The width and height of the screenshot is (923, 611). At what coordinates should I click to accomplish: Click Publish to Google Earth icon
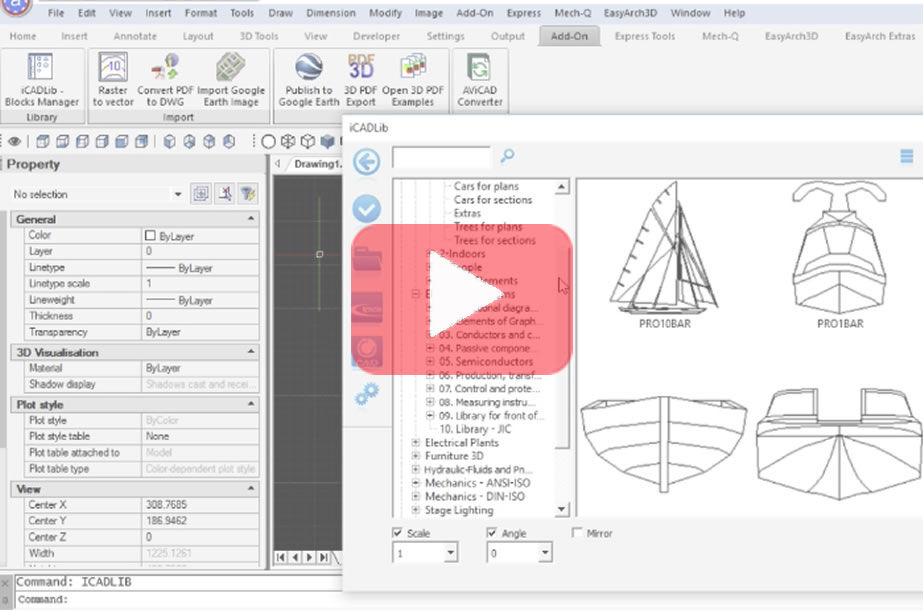coord(308,80)
